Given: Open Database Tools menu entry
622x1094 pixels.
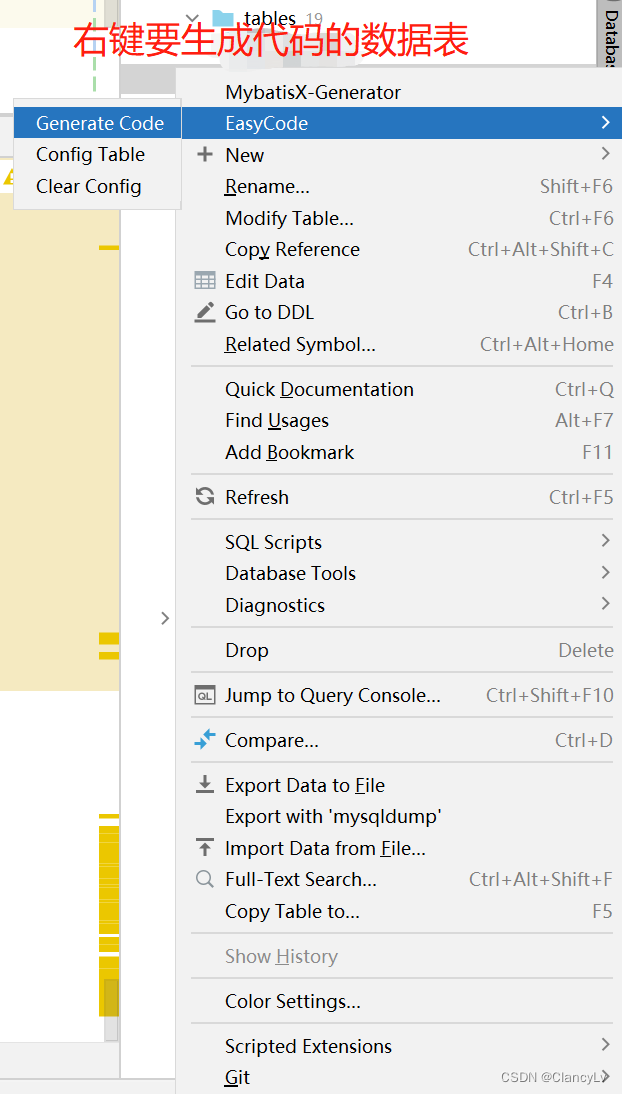Looking at the screenshot, I should [x=401, y=573].
